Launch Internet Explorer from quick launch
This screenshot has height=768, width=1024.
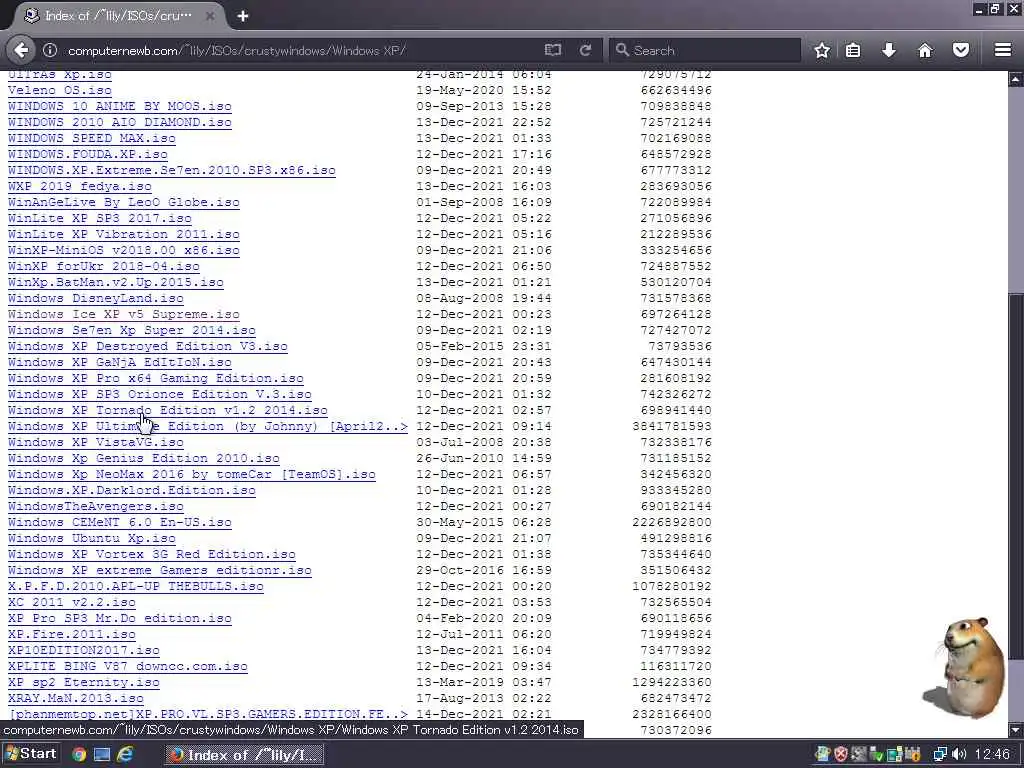(x=125, y=755)
